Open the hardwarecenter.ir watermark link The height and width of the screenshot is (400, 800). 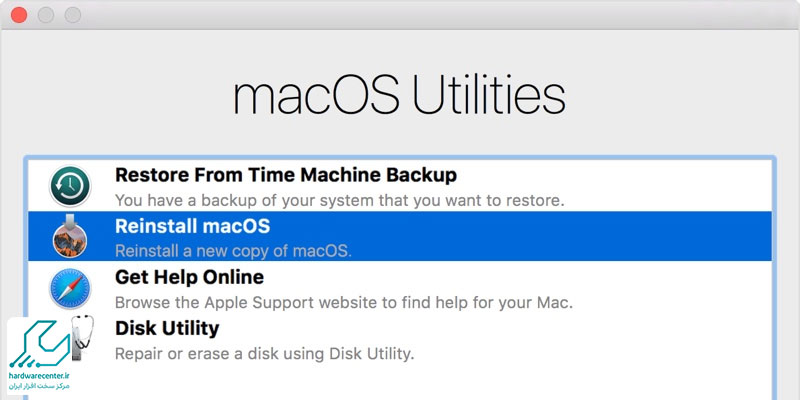point(39,376)
